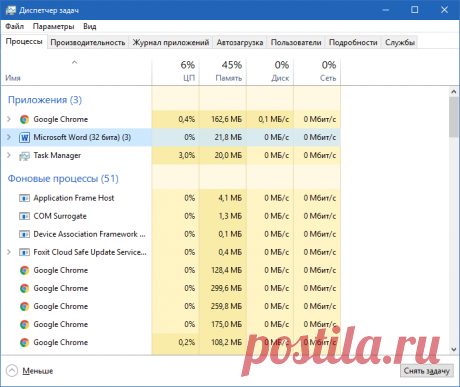Click the Device Association Framework icon
460x387 pixels.
coord(24,234)
